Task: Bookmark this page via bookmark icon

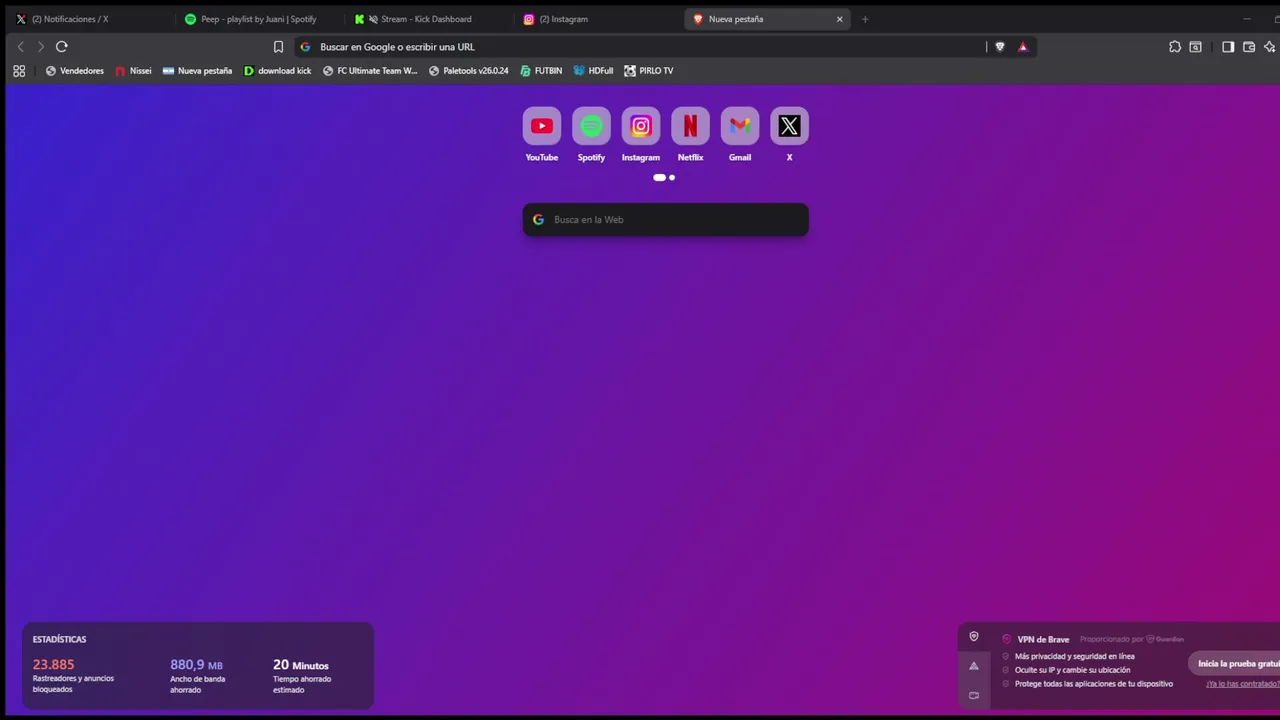Action: [x=278, y=47]
